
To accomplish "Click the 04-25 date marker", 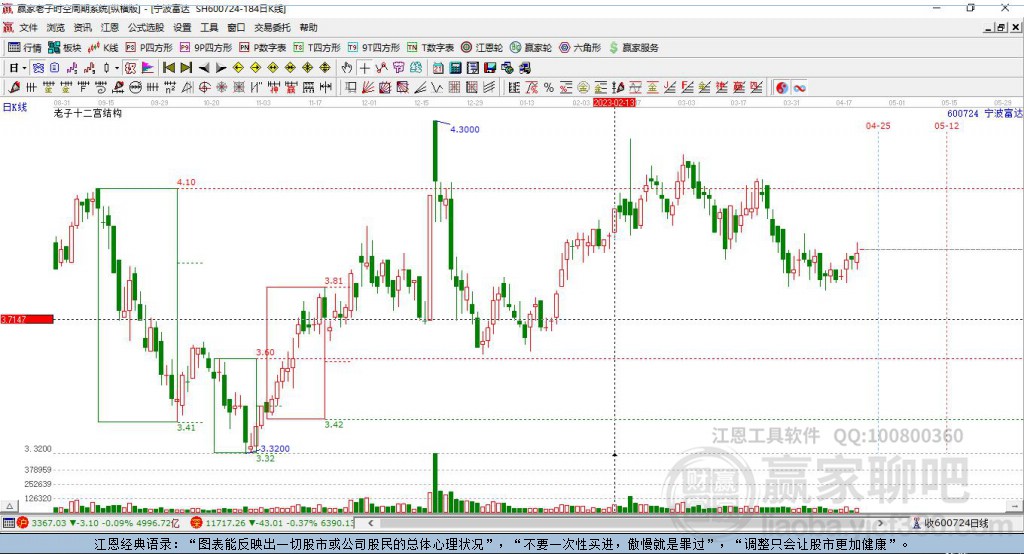I will pyautogui.click(x=878, y=125).
